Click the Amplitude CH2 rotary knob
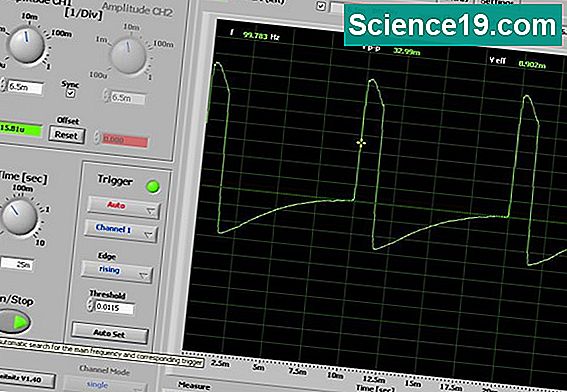 click(x=128, y=56)
